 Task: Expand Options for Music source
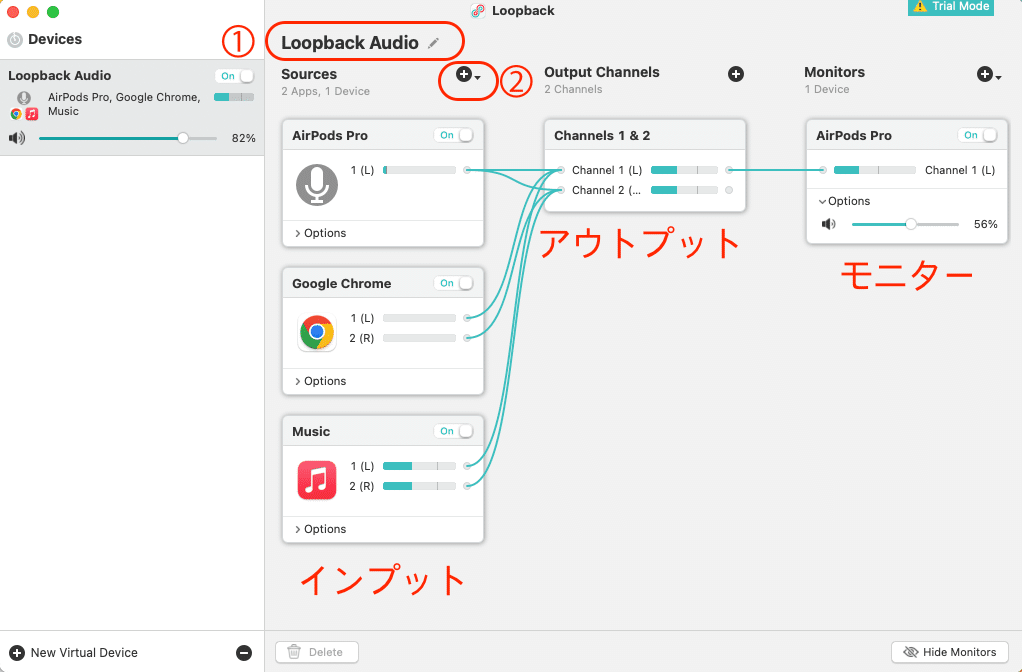tap(320, 529)
